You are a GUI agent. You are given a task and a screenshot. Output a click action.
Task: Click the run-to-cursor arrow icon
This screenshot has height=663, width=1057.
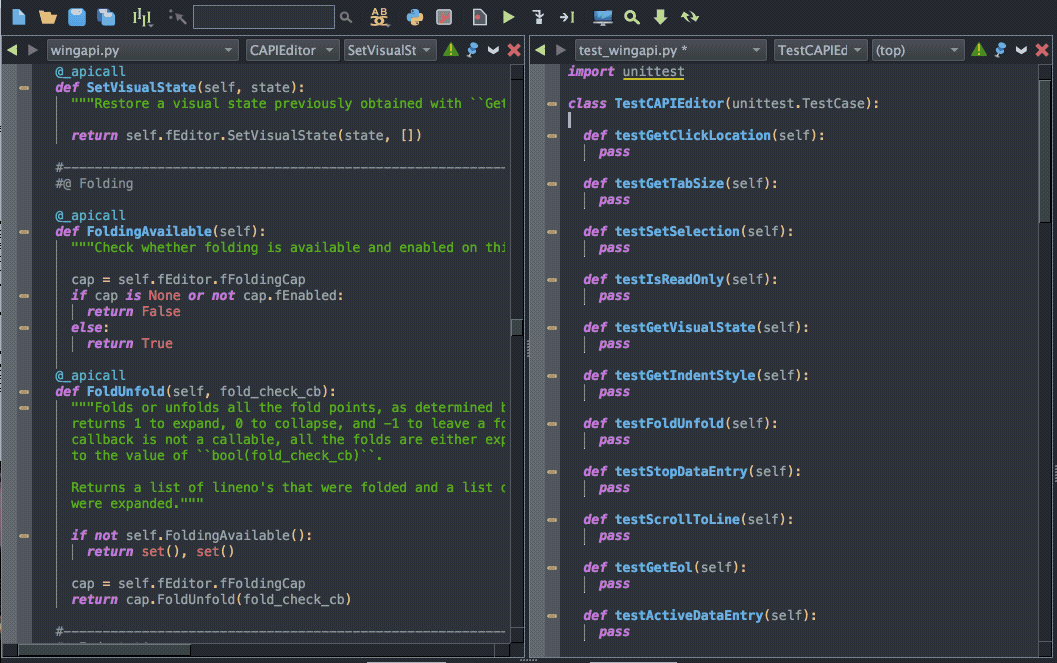tap(567, 17)
